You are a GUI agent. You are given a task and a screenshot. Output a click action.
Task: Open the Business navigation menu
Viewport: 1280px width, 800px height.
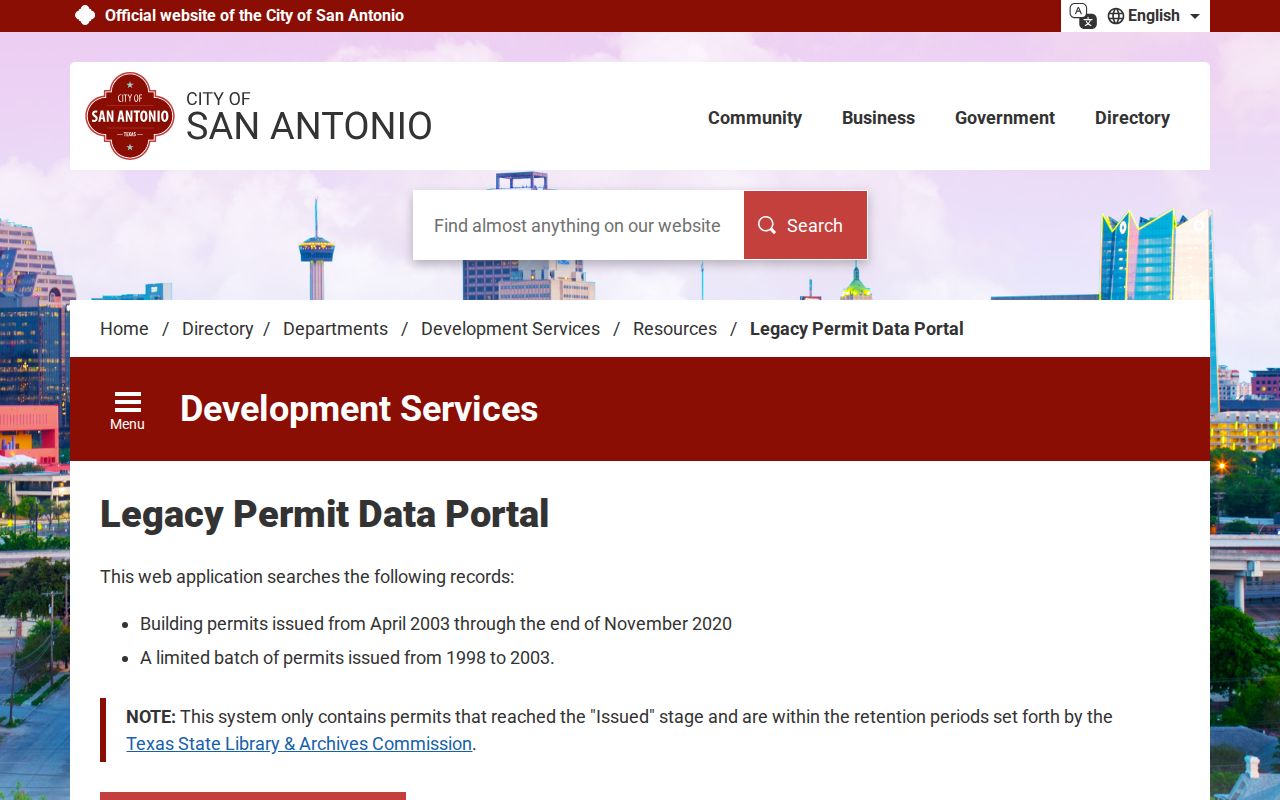[878, 118]
